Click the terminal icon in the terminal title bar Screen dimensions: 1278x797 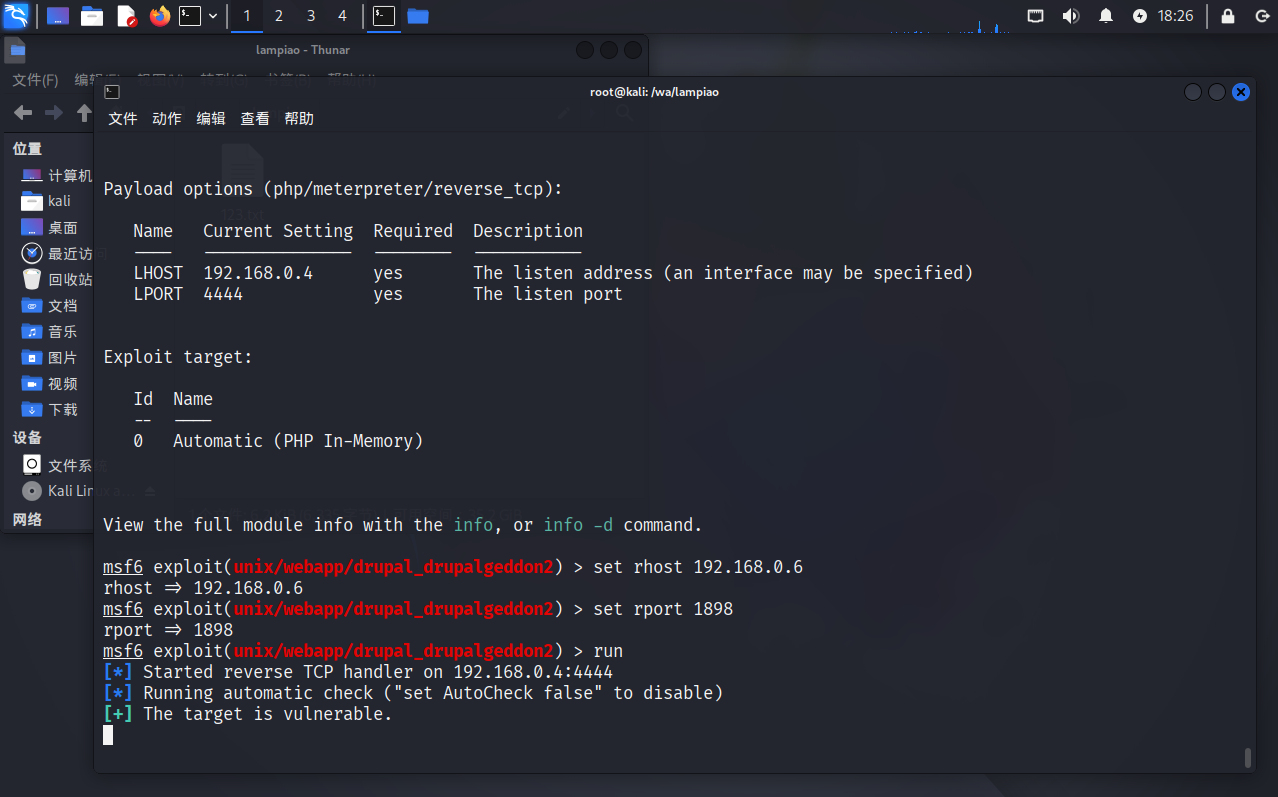click(x=112, y=92)
